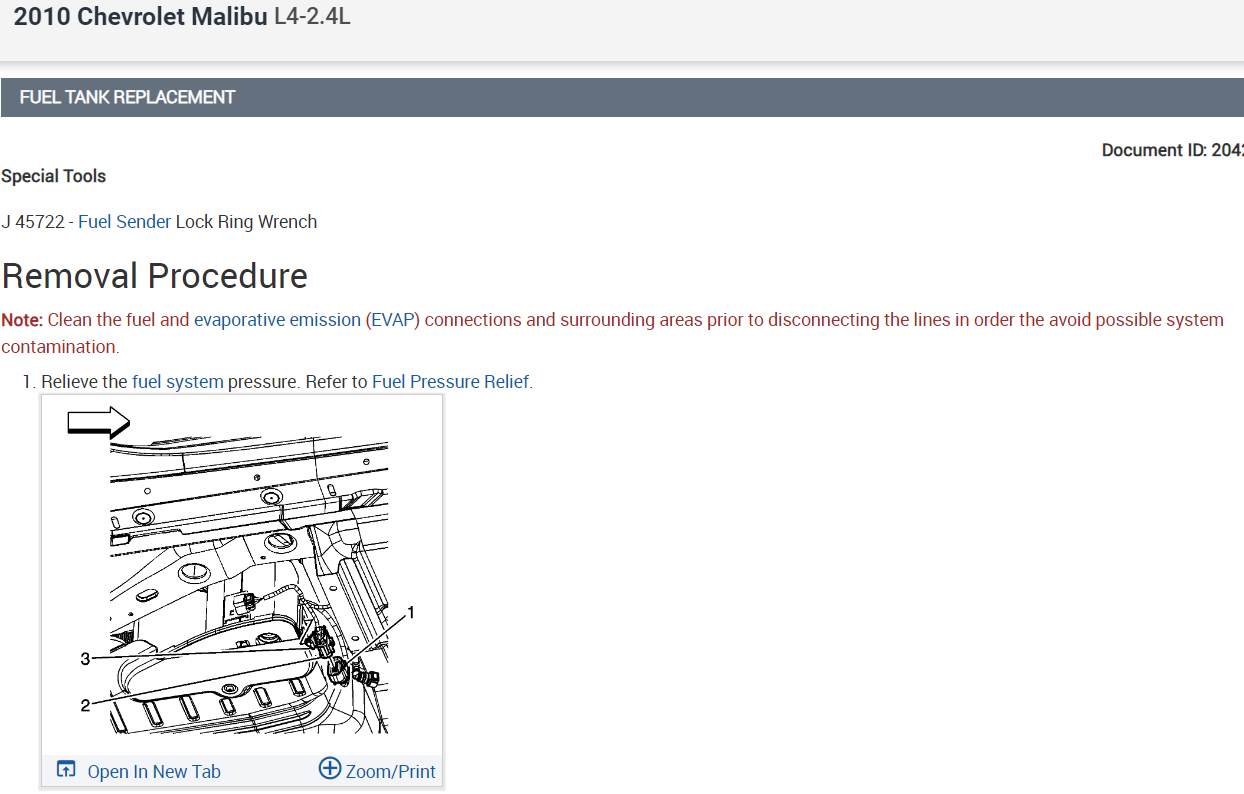This screenshot has width=1244, height=794.
Task: Click the Open In New Tab icon
Action: click(66, 770)
